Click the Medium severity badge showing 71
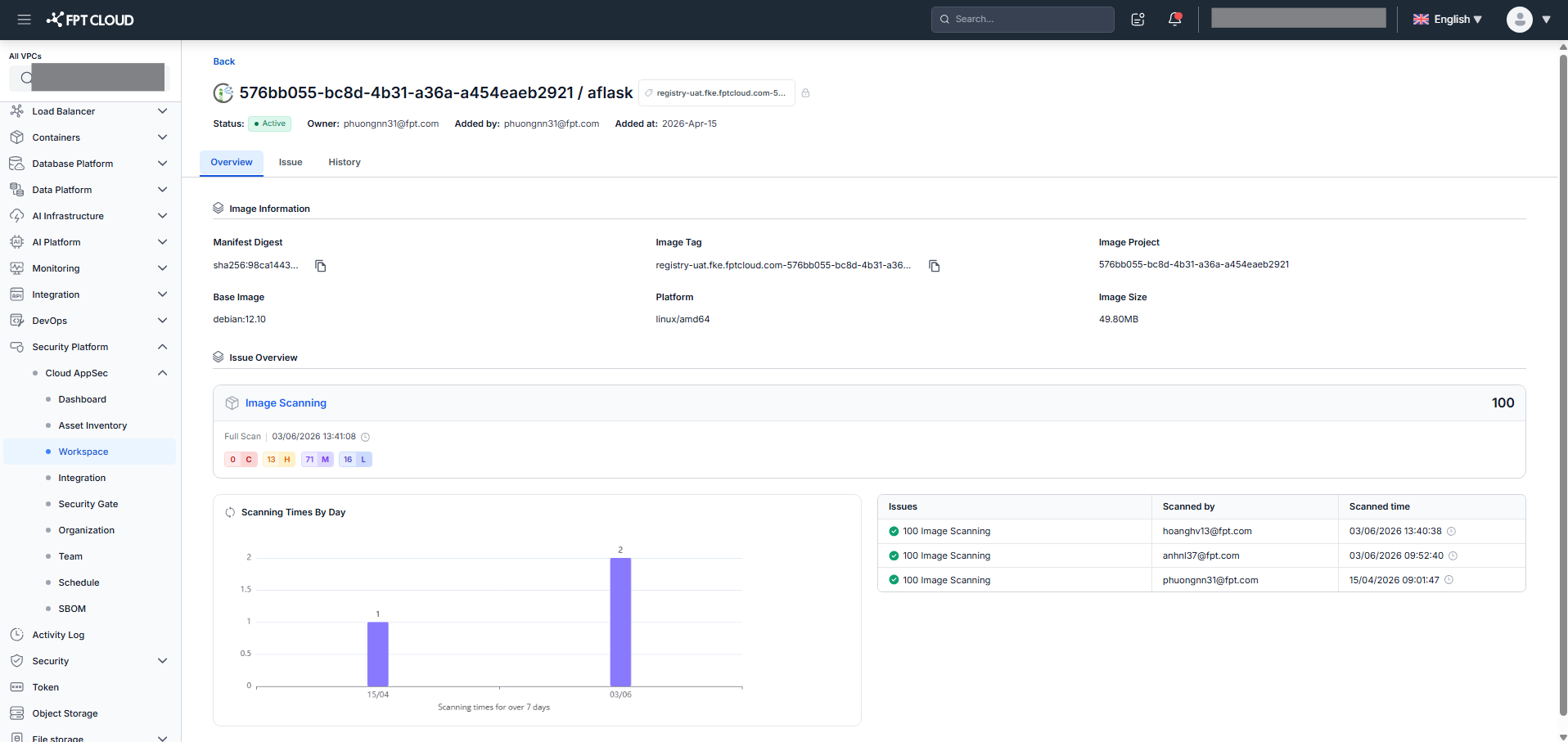The height and width of the screenshot is (742, 1568). tap(318, 460)
